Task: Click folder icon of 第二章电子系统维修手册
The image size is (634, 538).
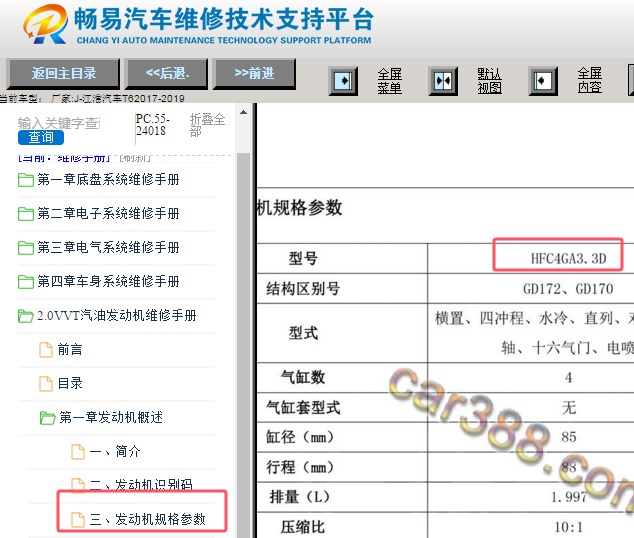Action: click(x=26, y=214)
